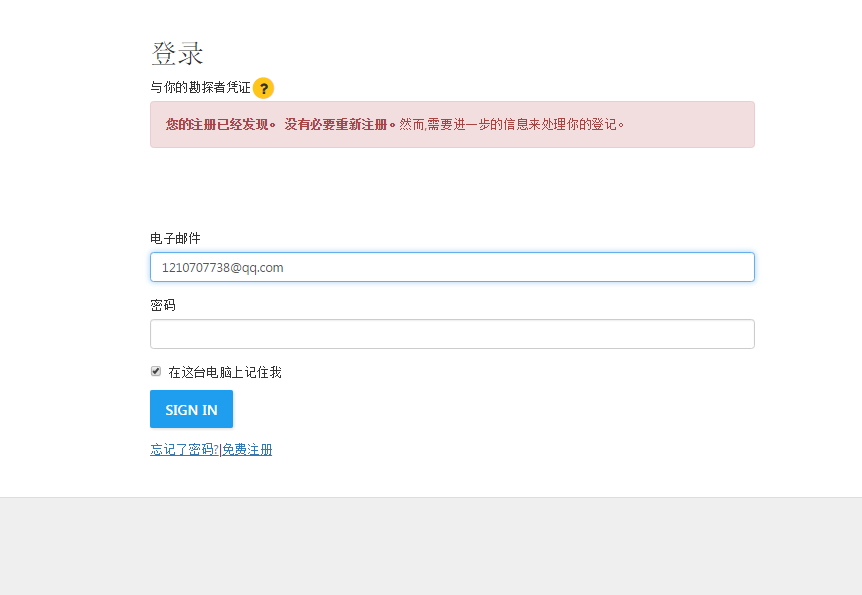Screen dimensions: 862x595
Task: Click the gray footer area below the form
Action: coord(430,546)
